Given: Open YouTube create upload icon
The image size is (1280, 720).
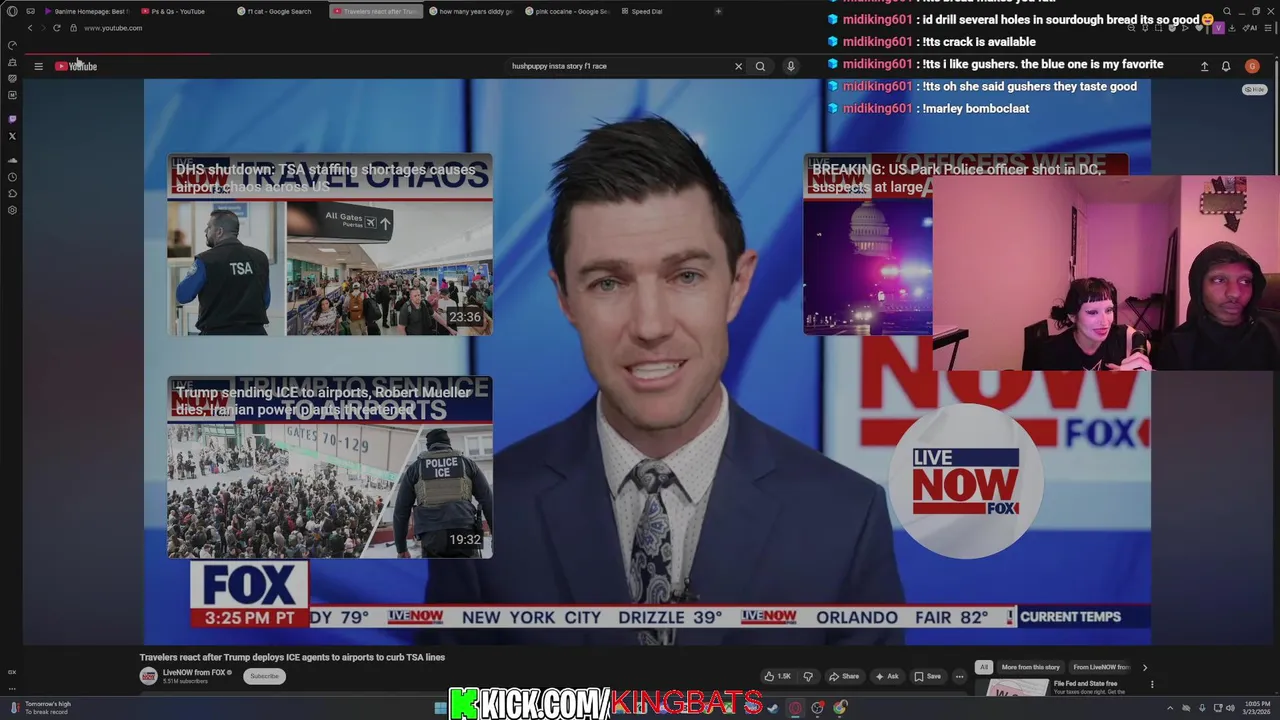Looking at the screenshot, I should (1204, 66).
